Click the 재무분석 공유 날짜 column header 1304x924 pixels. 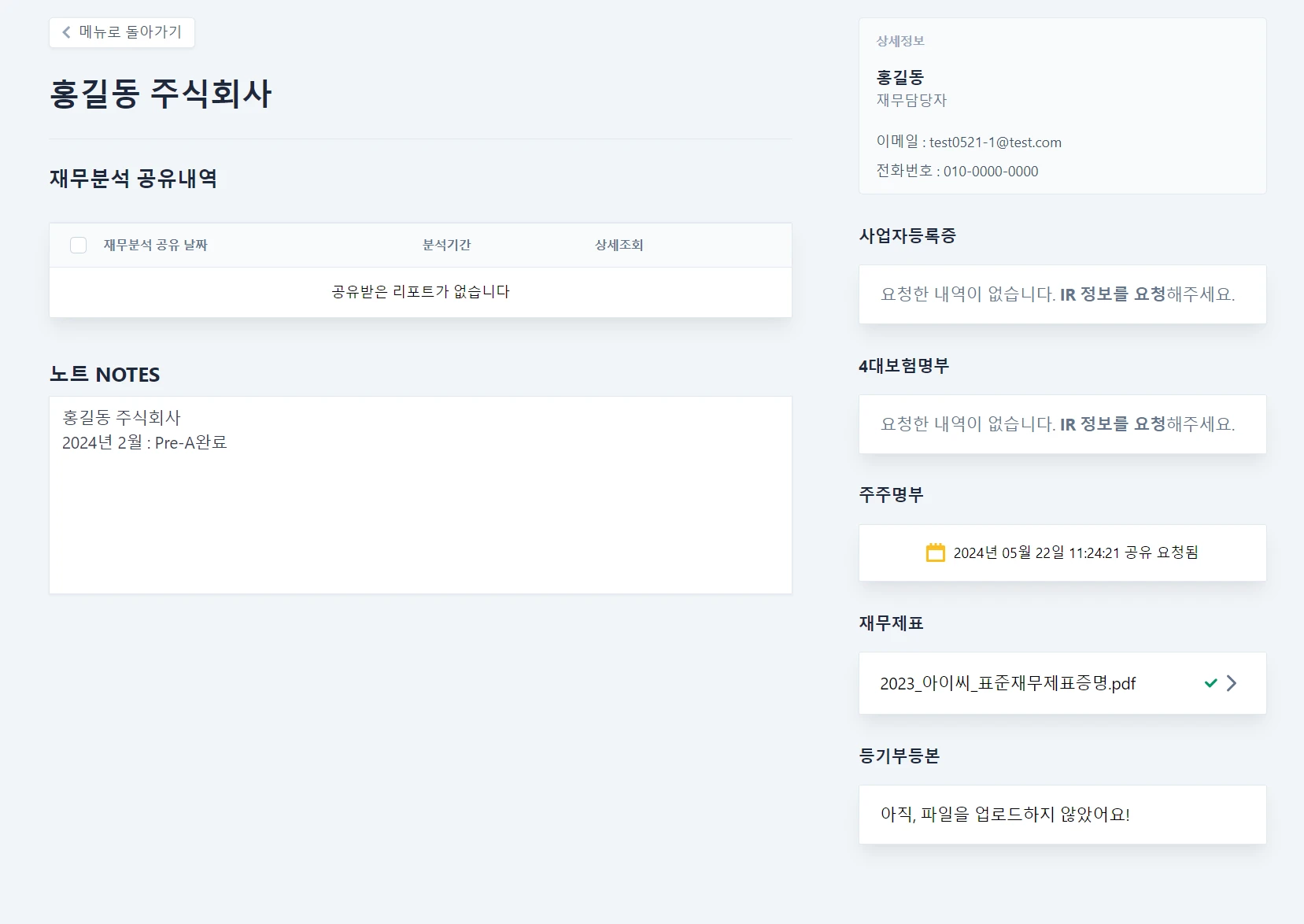(x=155, y=245)
